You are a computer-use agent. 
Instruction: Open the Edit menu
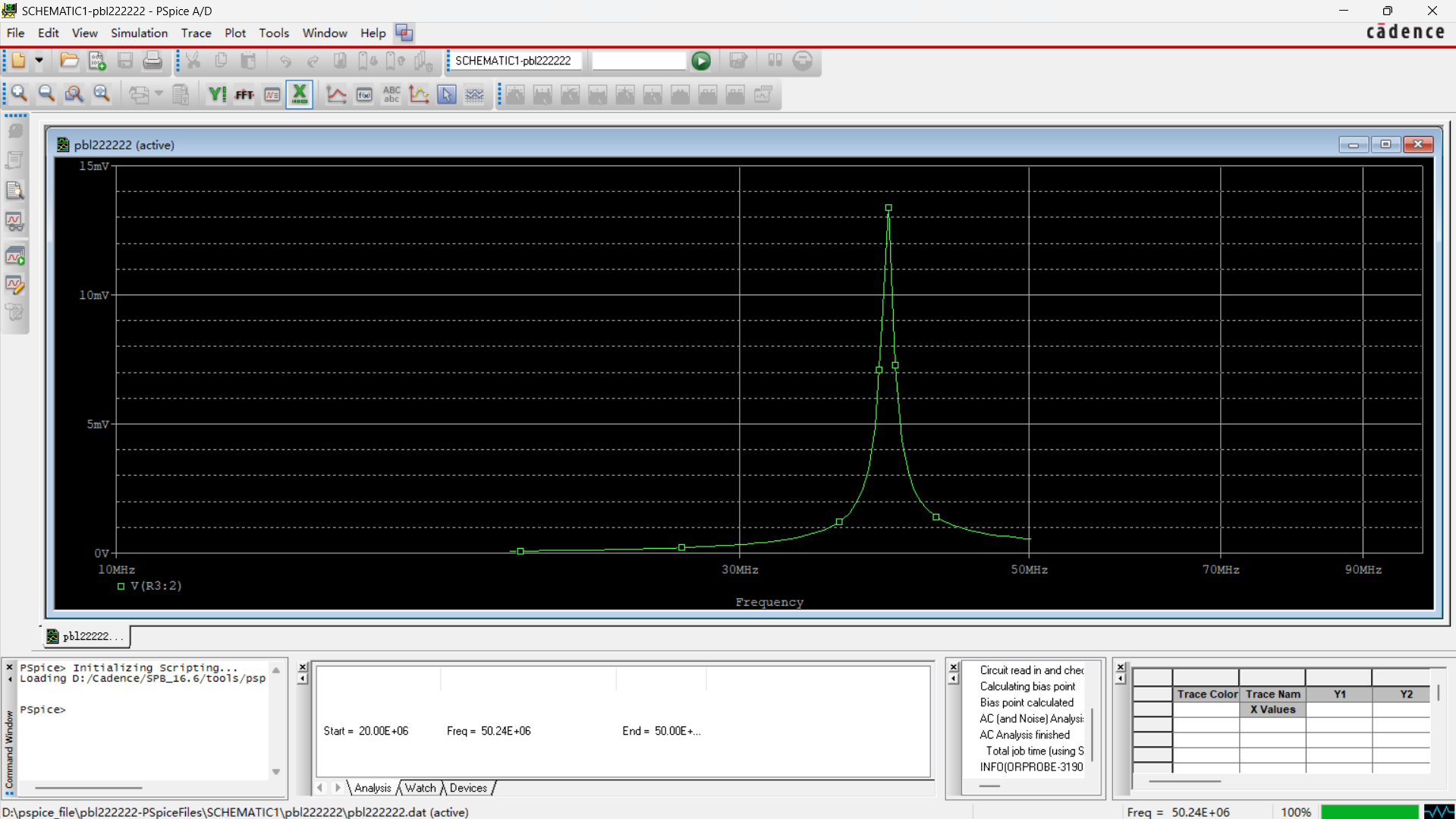(x=48, y=33)
